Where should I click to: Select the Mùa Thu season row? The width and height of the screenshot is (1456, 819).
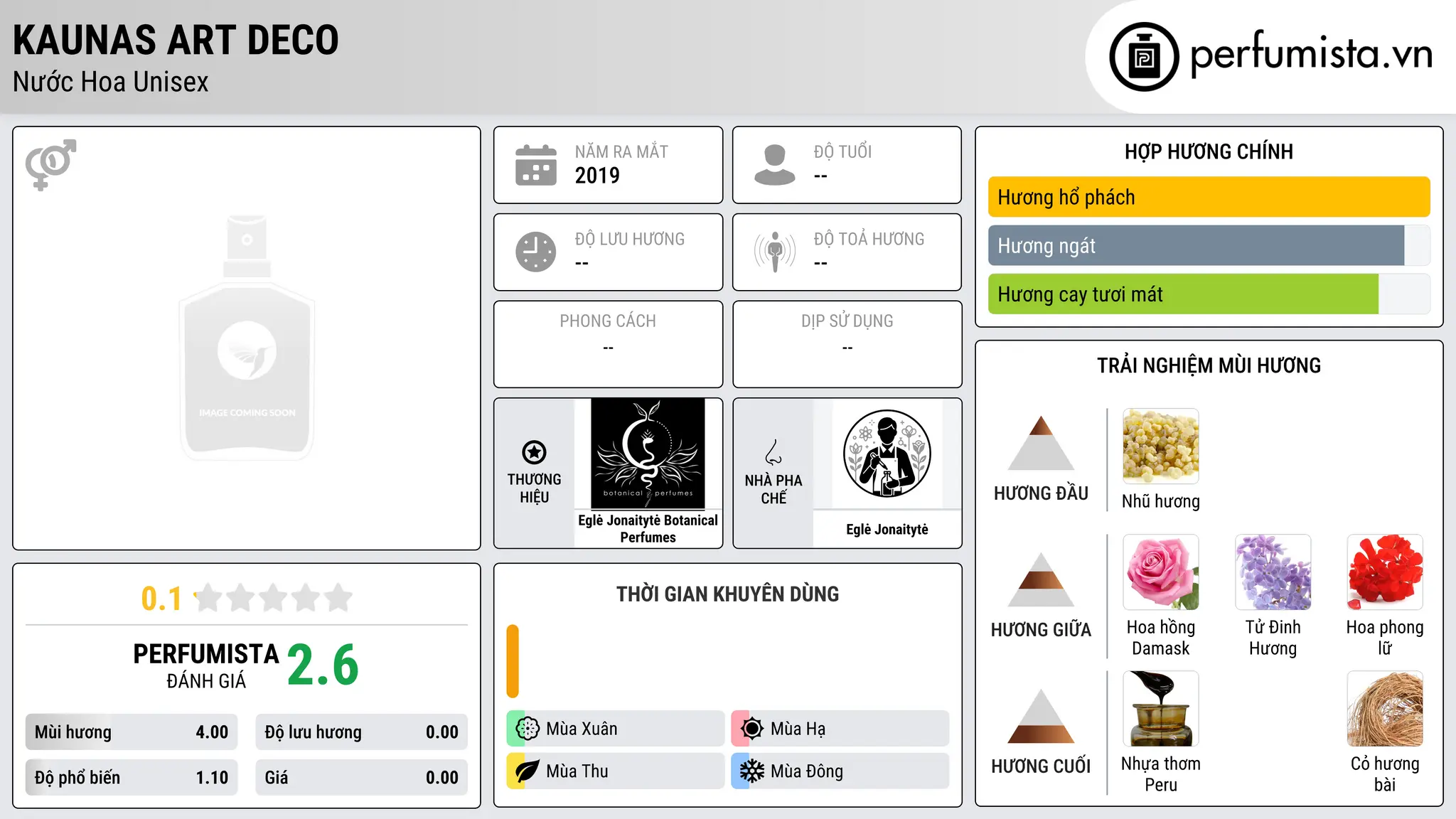[615, 771]
